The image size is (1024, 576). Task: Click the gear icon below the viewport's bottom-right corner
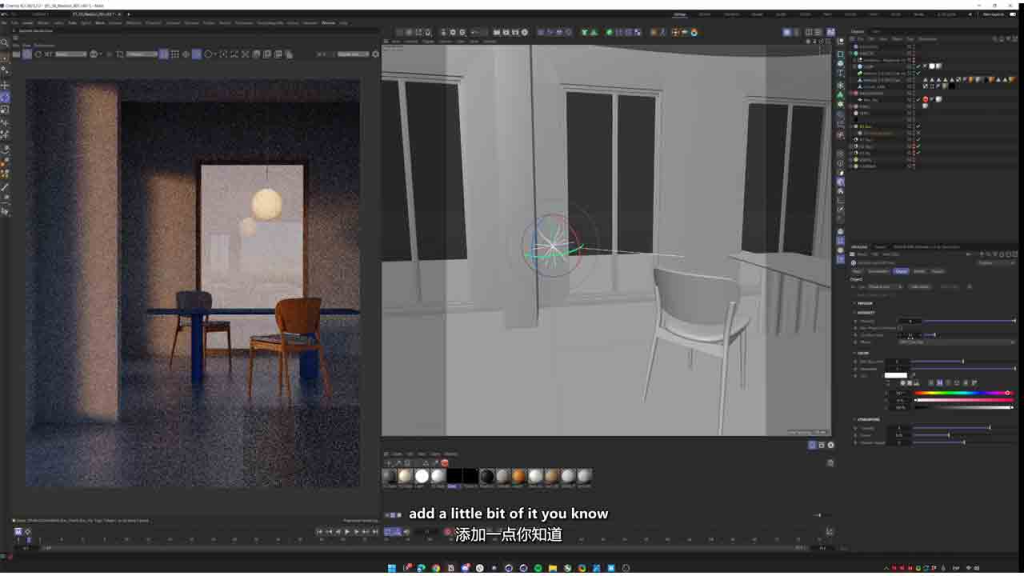[x=831, y=445]
